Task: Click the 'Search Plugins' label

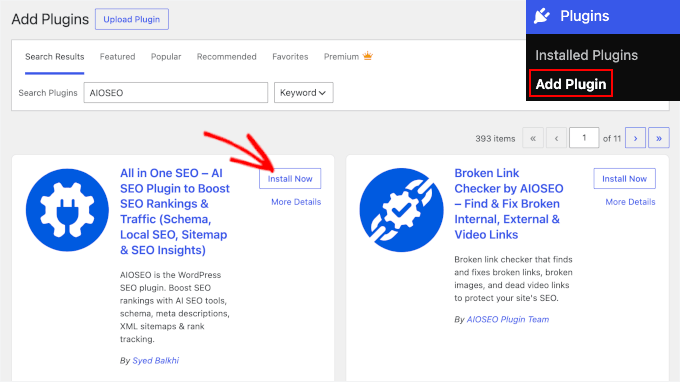Action: tap(48, 93)
